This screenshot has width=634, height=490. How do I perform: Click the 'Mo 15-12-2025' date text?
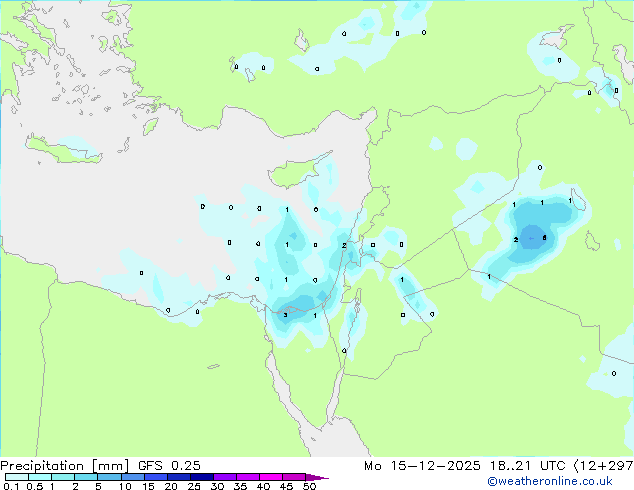pos(422,466)
